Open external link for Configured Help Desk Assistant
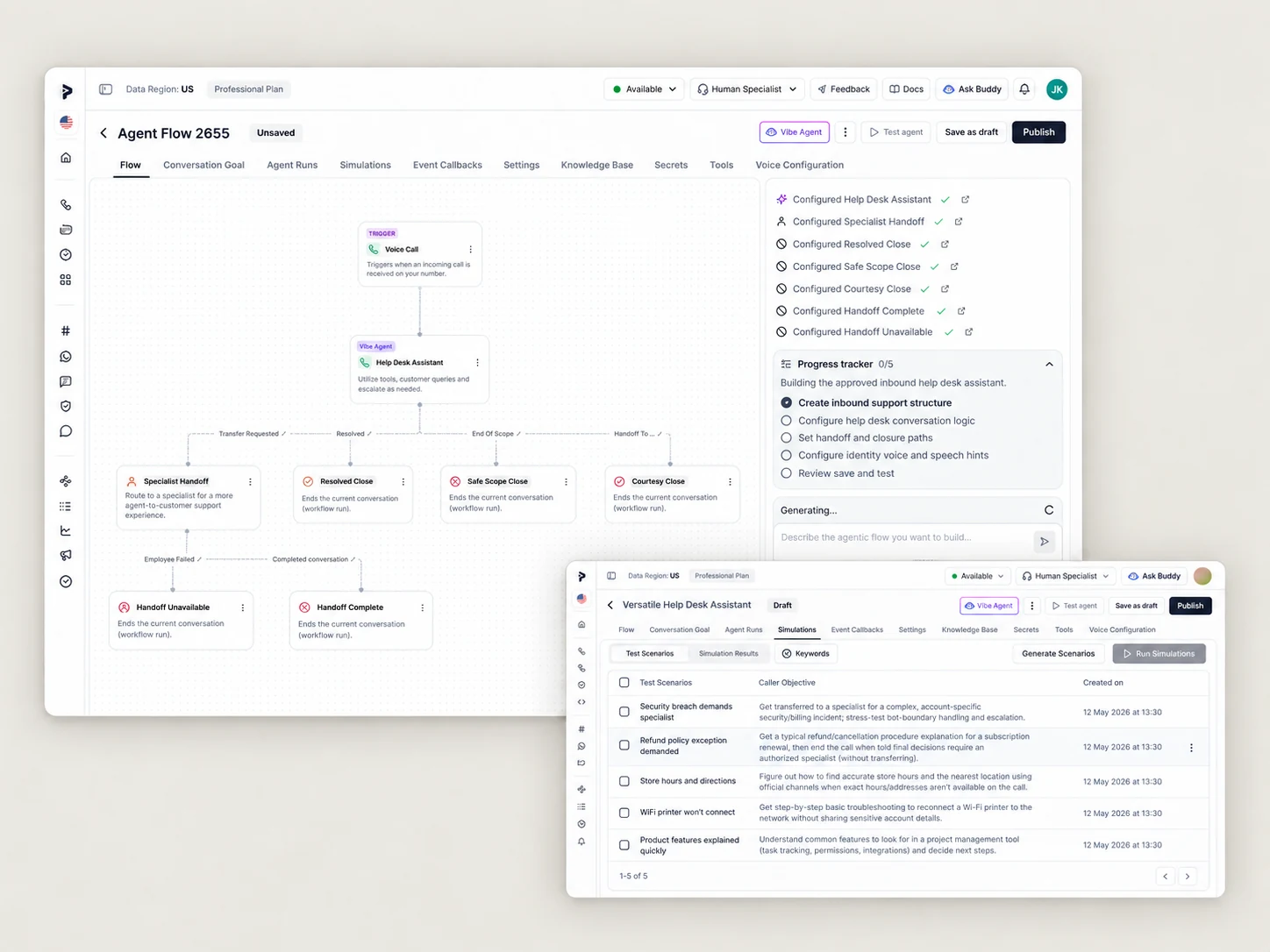1270x952 pixels. pyautogui.click(x=965, y=199)
